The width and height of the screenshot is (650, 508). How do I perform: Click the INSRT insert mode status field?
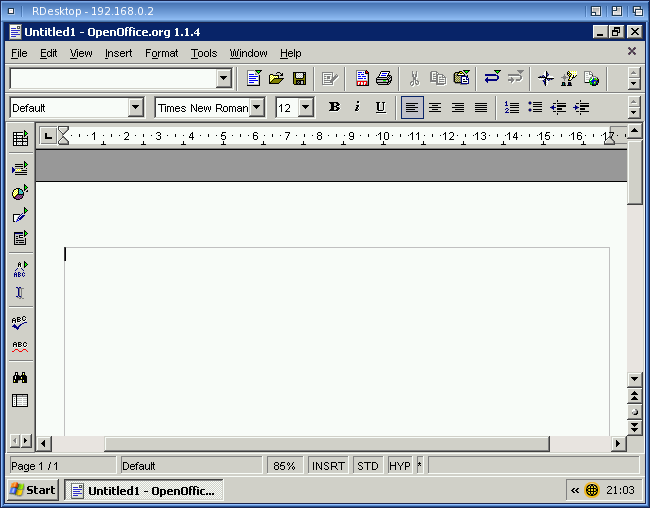(328, 466)
